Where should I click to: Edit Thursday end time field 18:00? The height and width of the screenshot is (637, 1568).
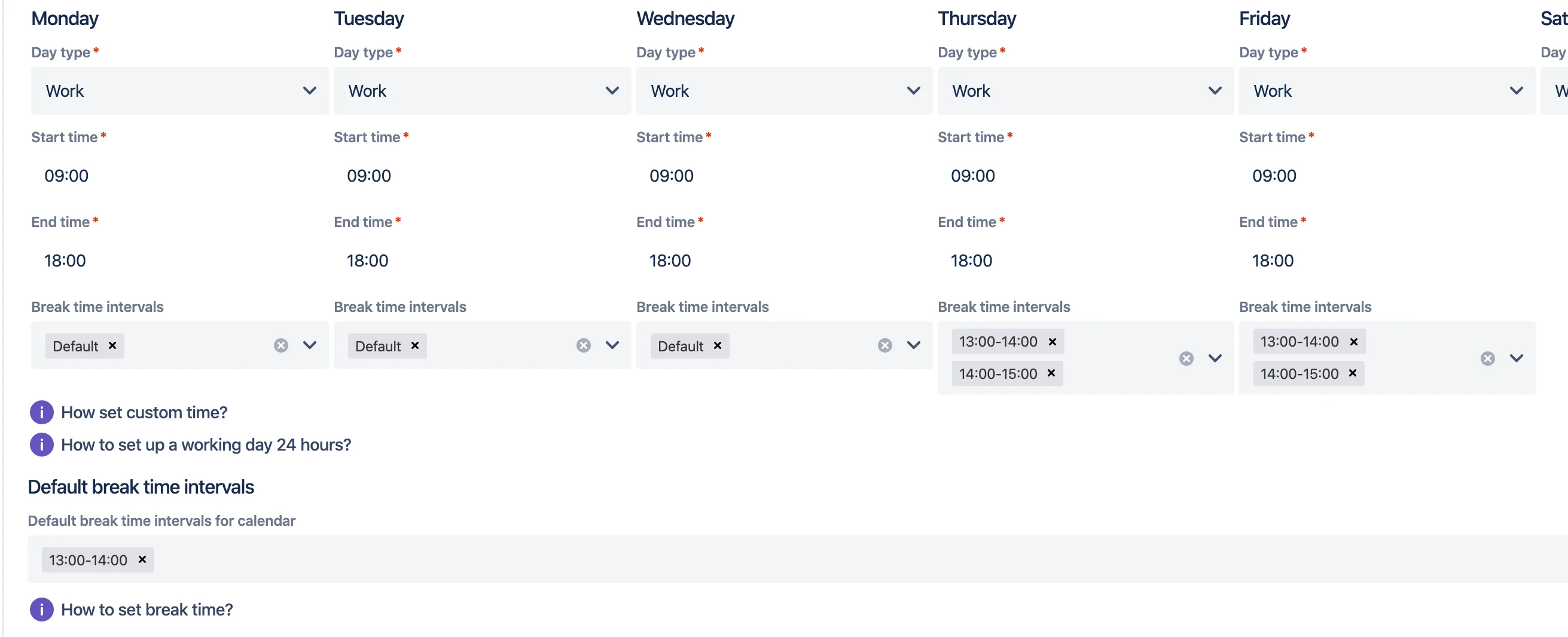[1085, 261]
